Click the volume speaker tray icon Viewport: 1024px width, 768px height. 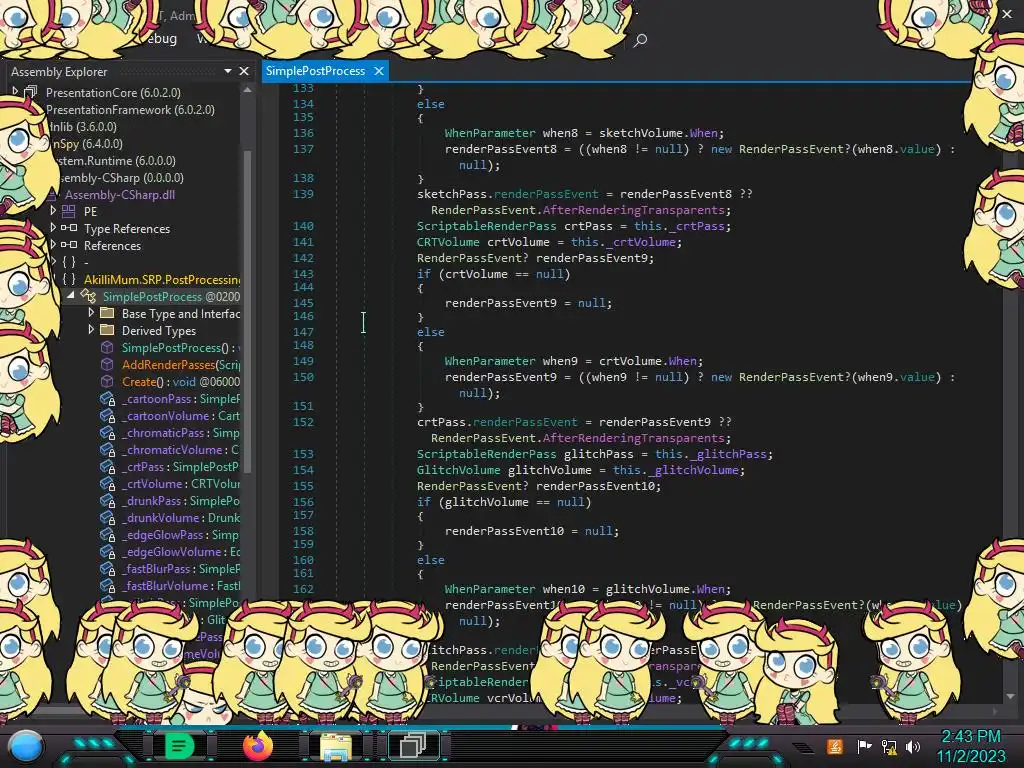(913, 746)
